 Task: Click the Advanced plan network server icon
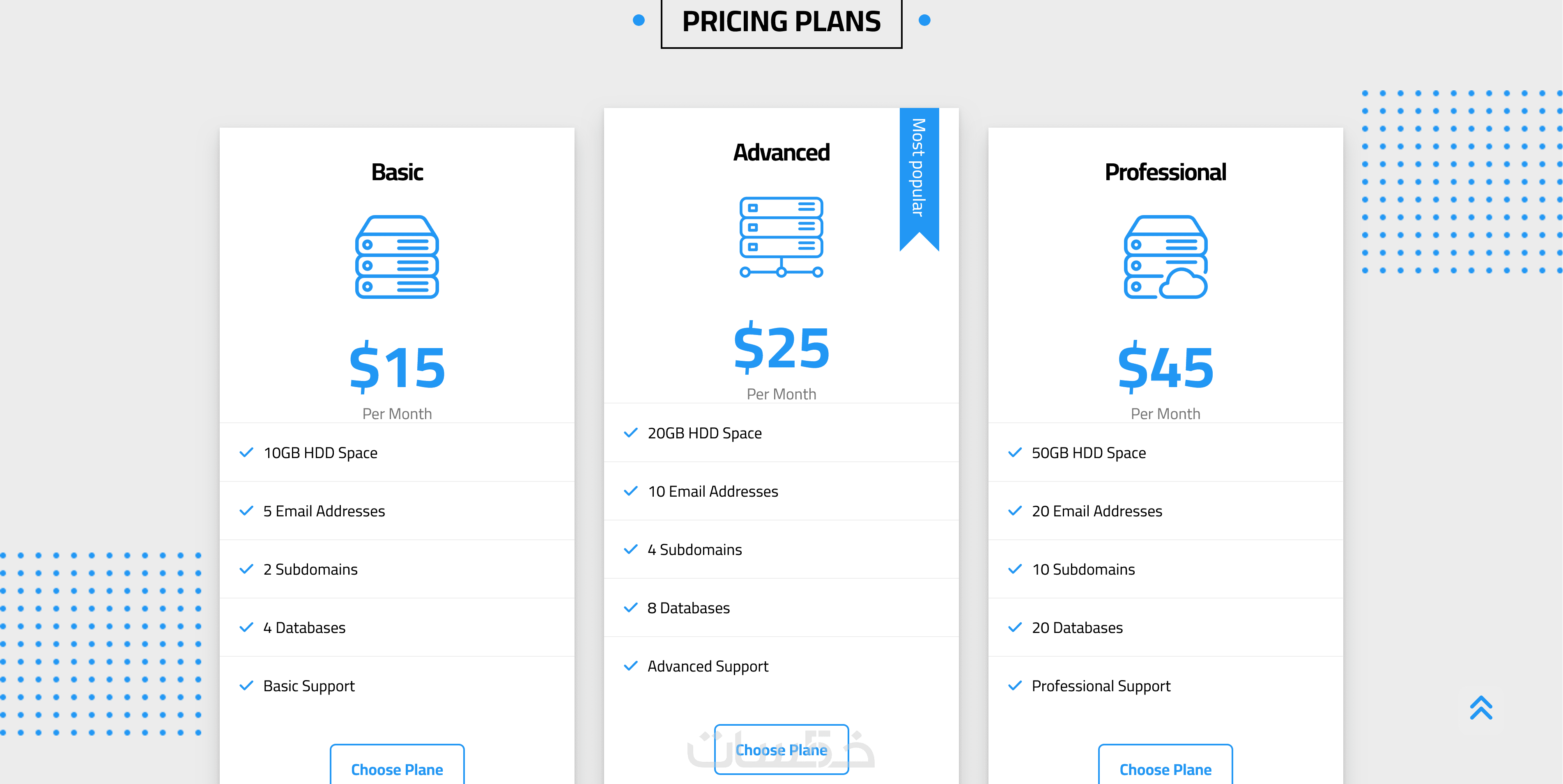(781, 237)
